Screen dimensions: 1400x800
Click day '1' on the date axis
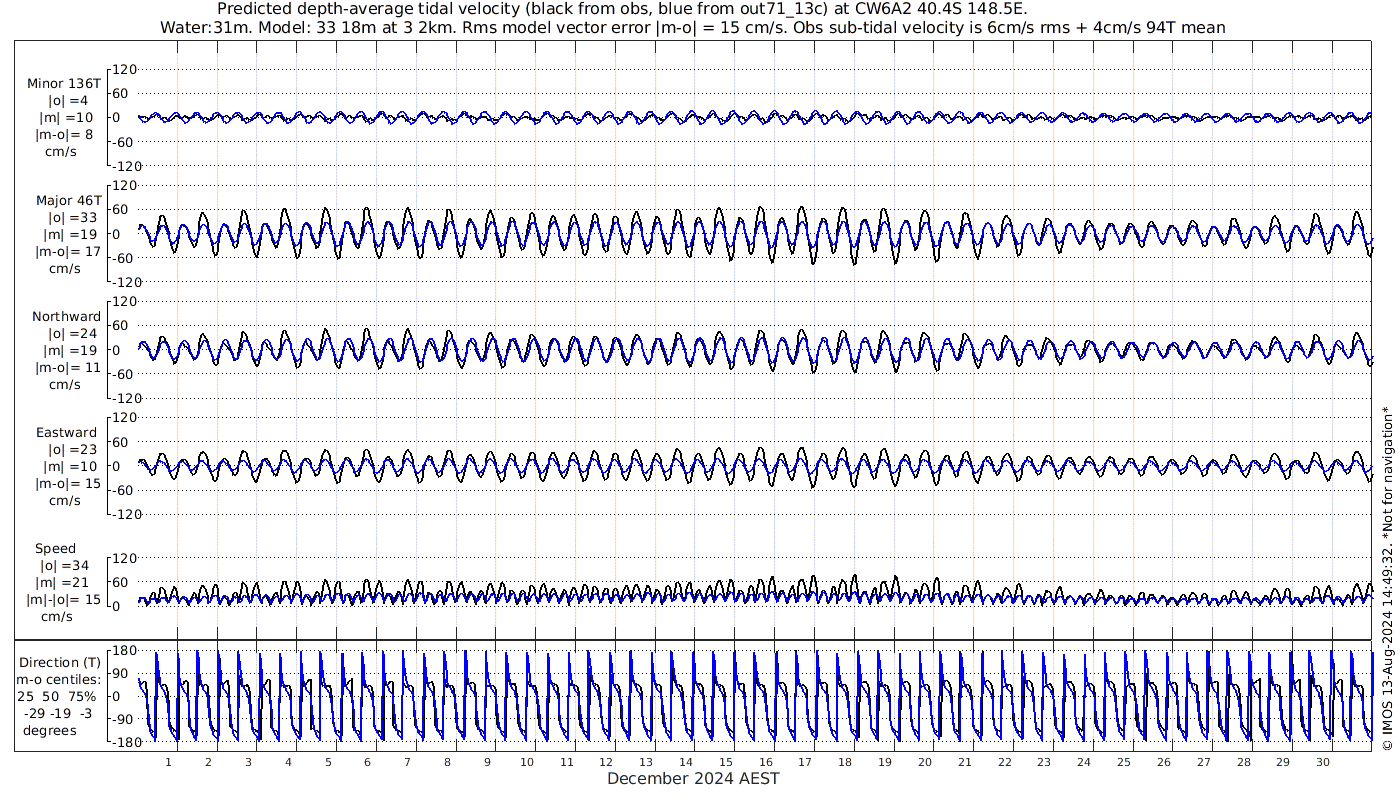pos(168,762)
